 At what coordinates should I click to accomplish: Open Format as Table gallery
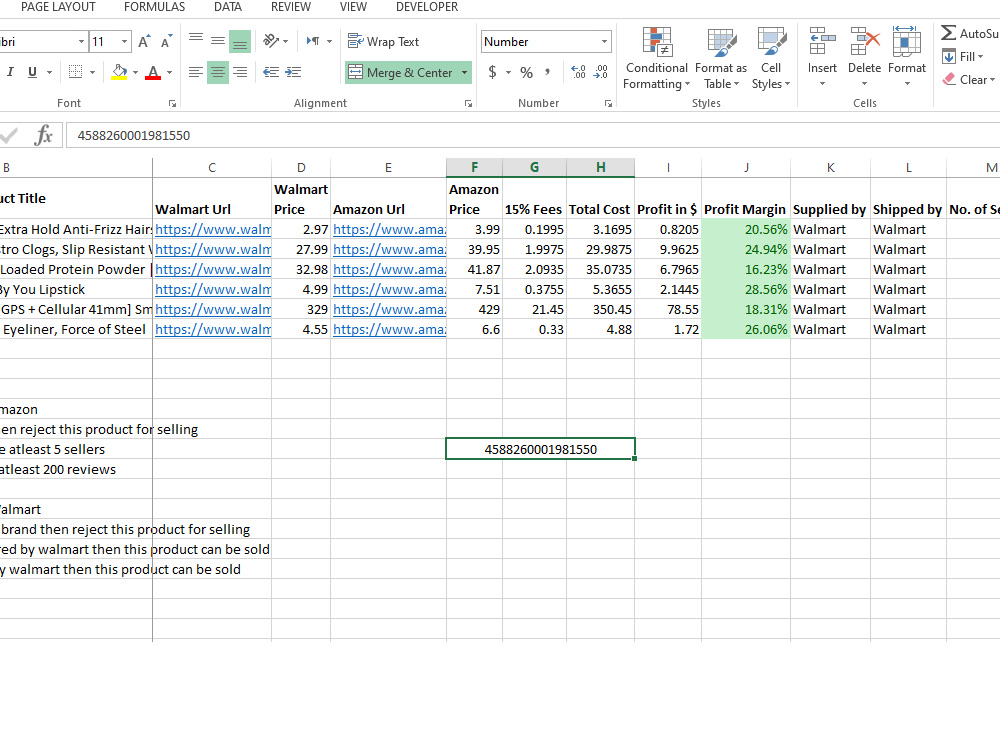pyautogui.click(x=721, y=59)
